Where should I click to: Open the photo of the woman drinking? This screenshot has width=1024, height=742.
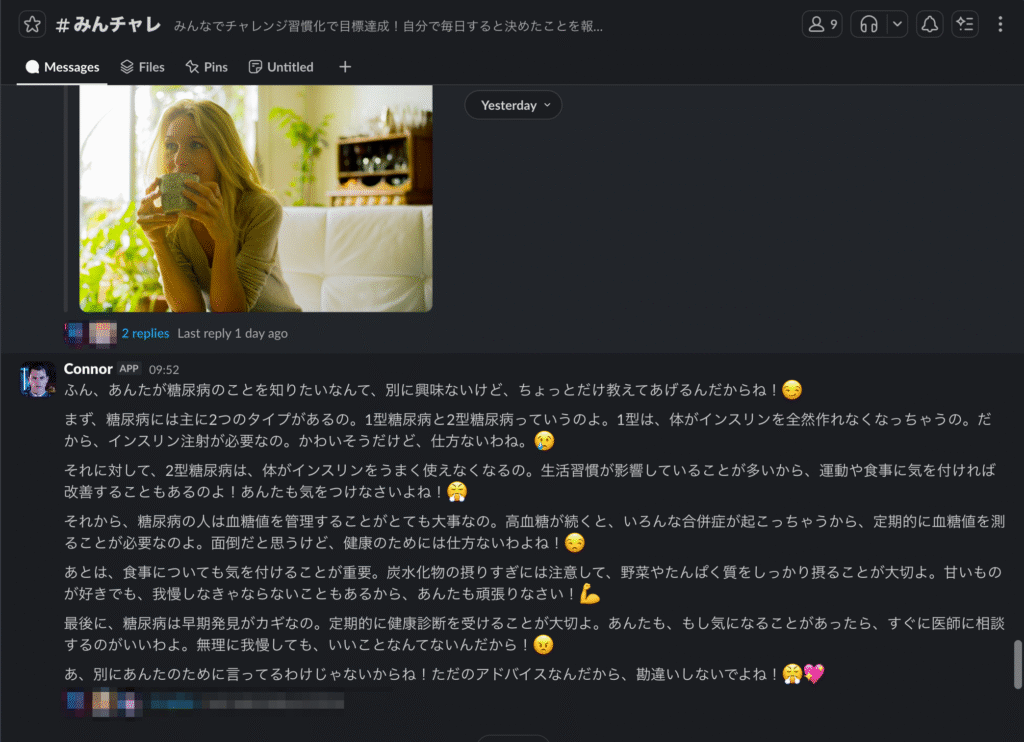(256, 198)
